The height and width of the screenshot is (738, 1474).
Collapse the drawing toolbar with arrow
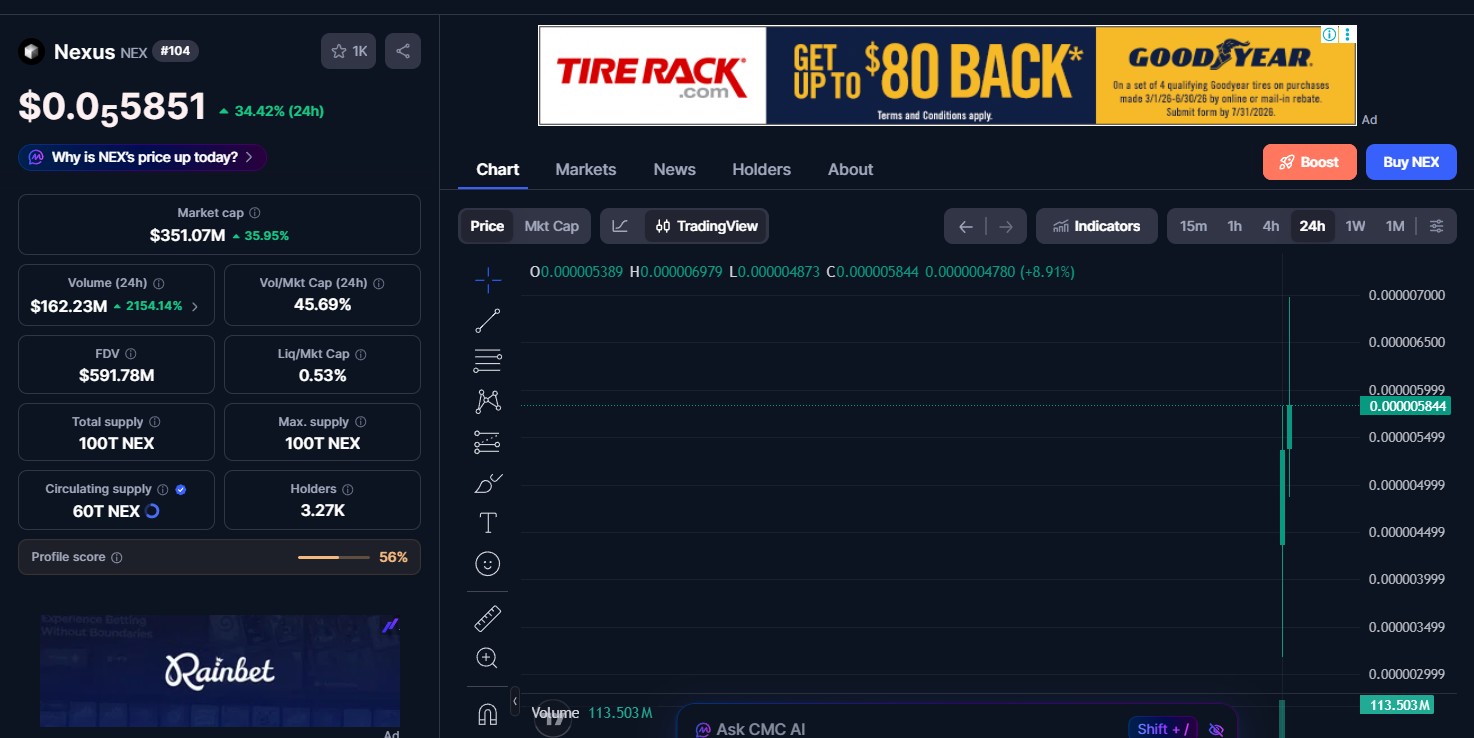(x=515, y=702)
